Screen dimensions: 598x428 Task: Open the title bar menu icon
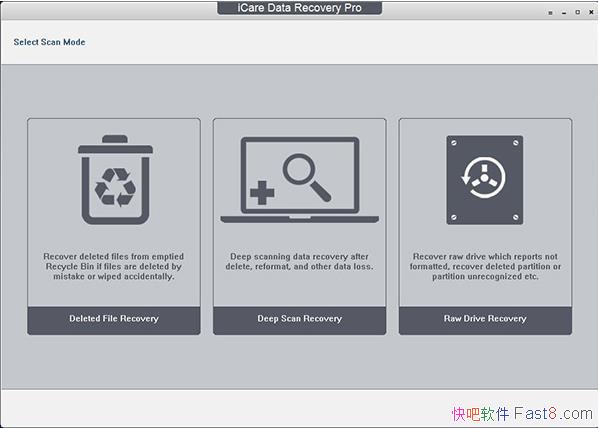[x=550, y=13]
